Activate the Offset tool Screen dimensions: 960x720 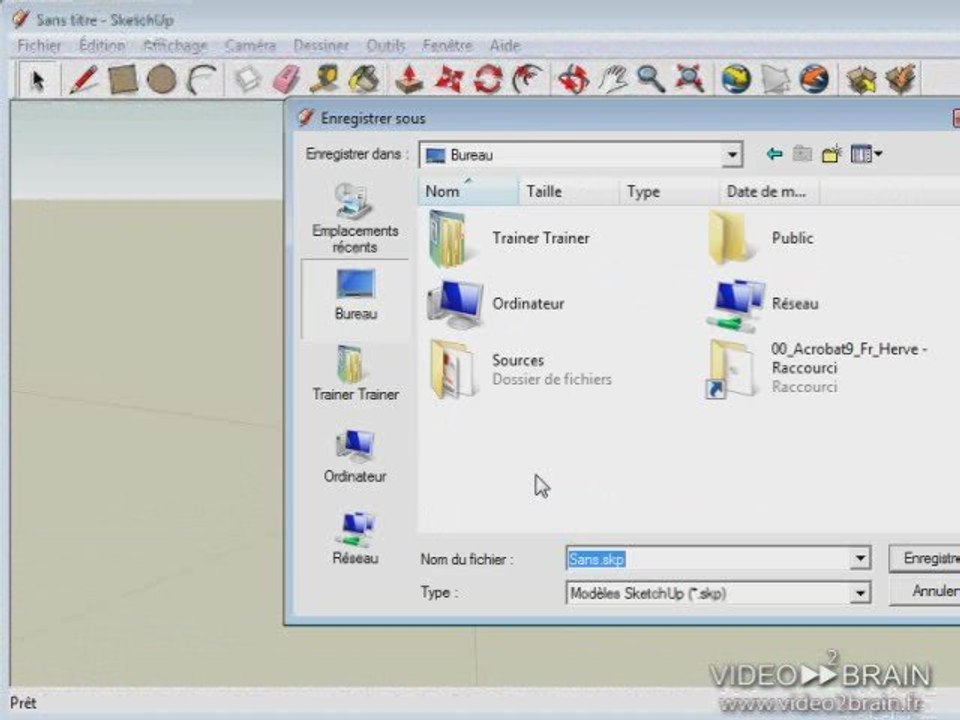[x=528, y=80]
